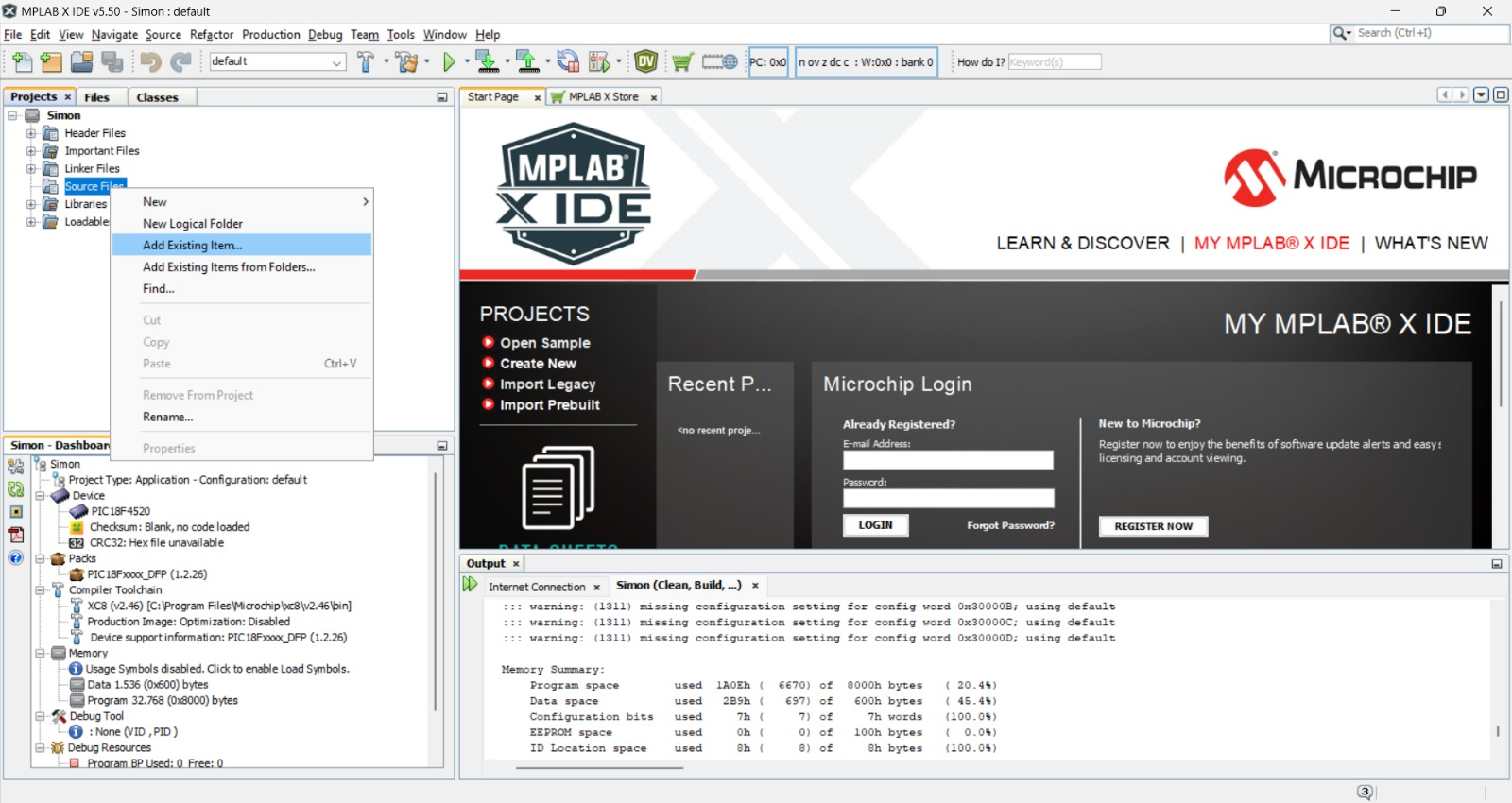Open the Debug menu in menu bar

pyautogui.click(x=325, y=35)
